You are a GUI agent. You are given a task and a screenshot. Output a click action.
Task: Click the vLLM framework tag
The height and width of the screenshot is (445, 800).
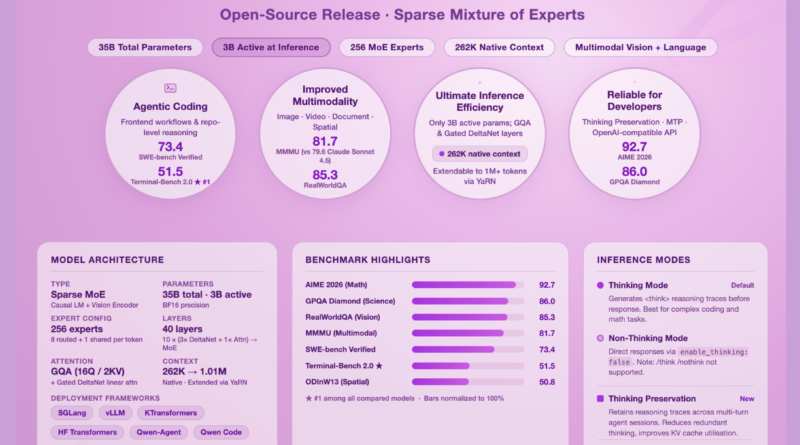pos(115,413)
